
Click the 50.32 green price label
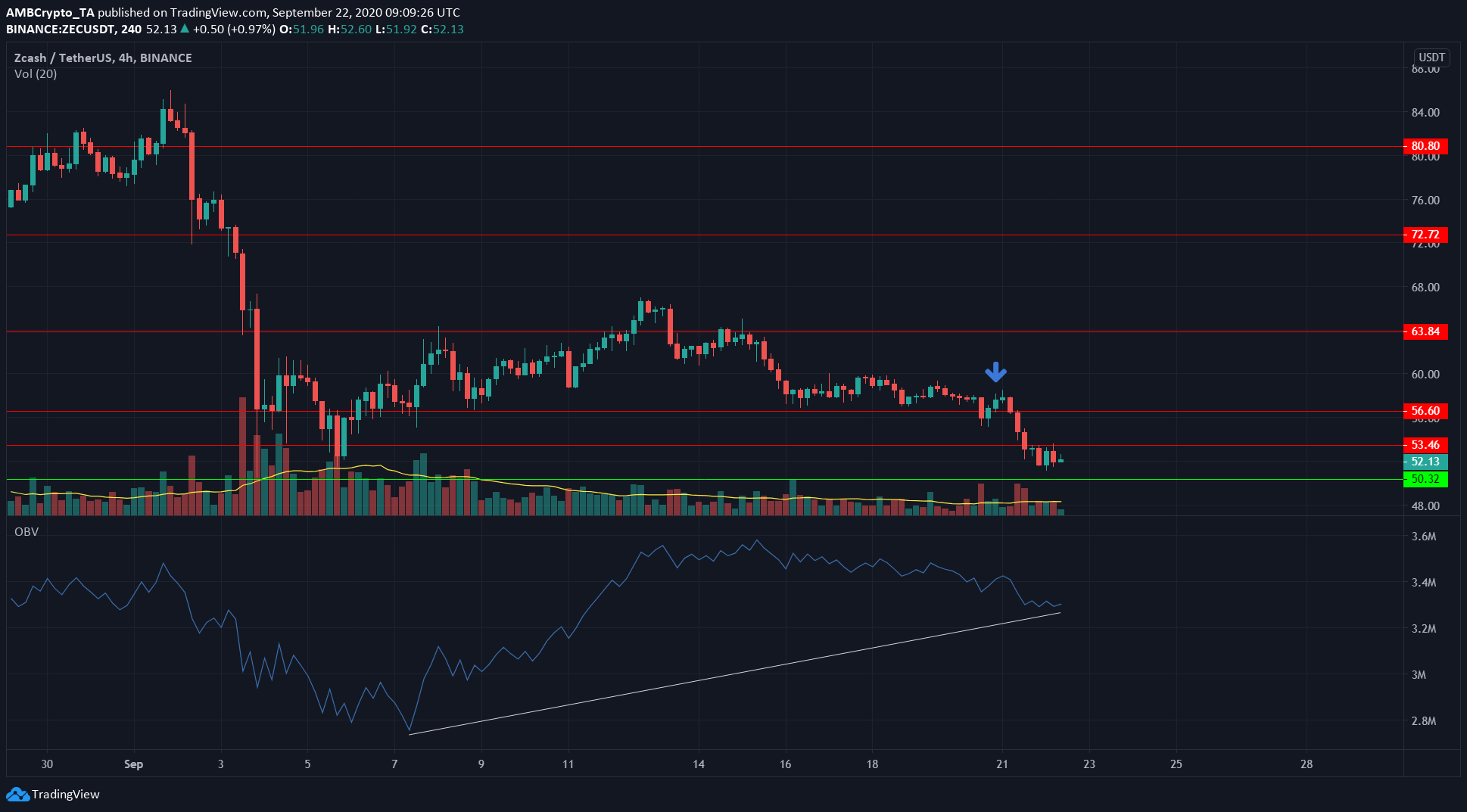(1425, 479)
